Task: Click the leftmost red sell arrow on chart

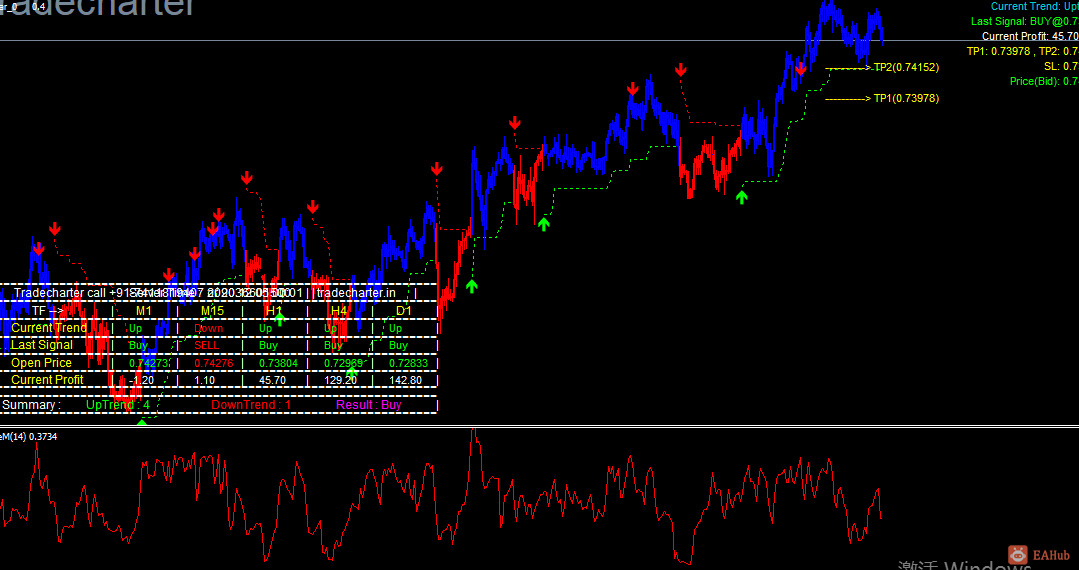Action: [39, 249]
